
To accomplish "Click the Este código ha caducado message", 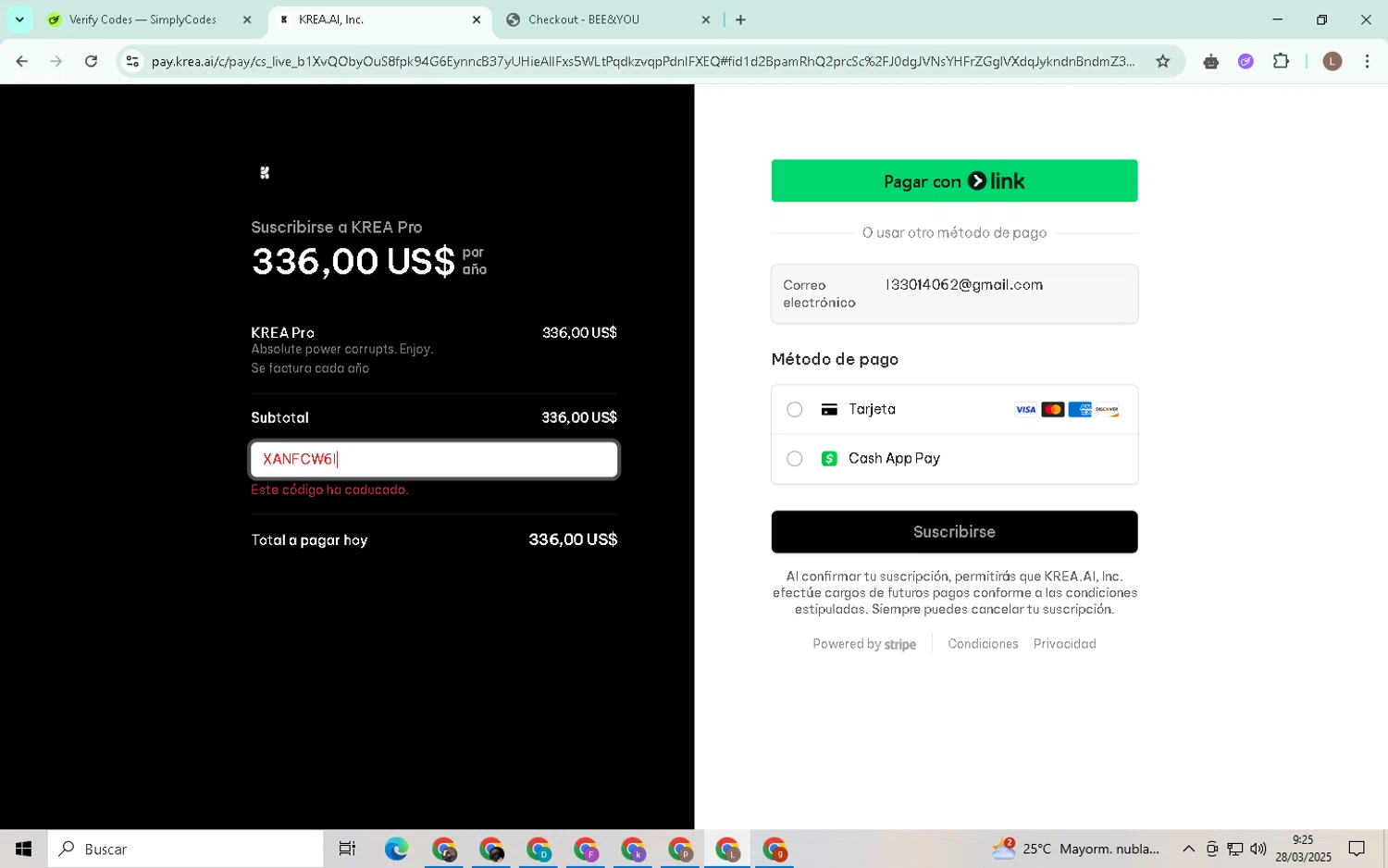I will coord(329,490).
